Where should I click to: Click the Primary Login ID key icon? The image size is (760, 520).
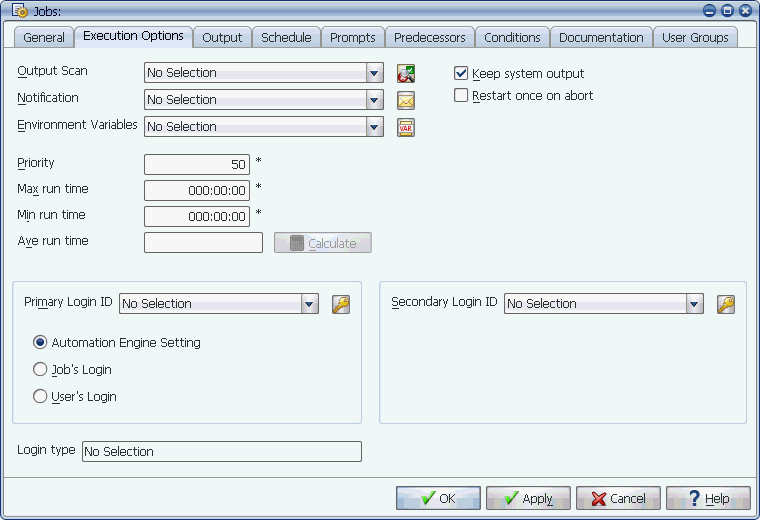(341, 304)
